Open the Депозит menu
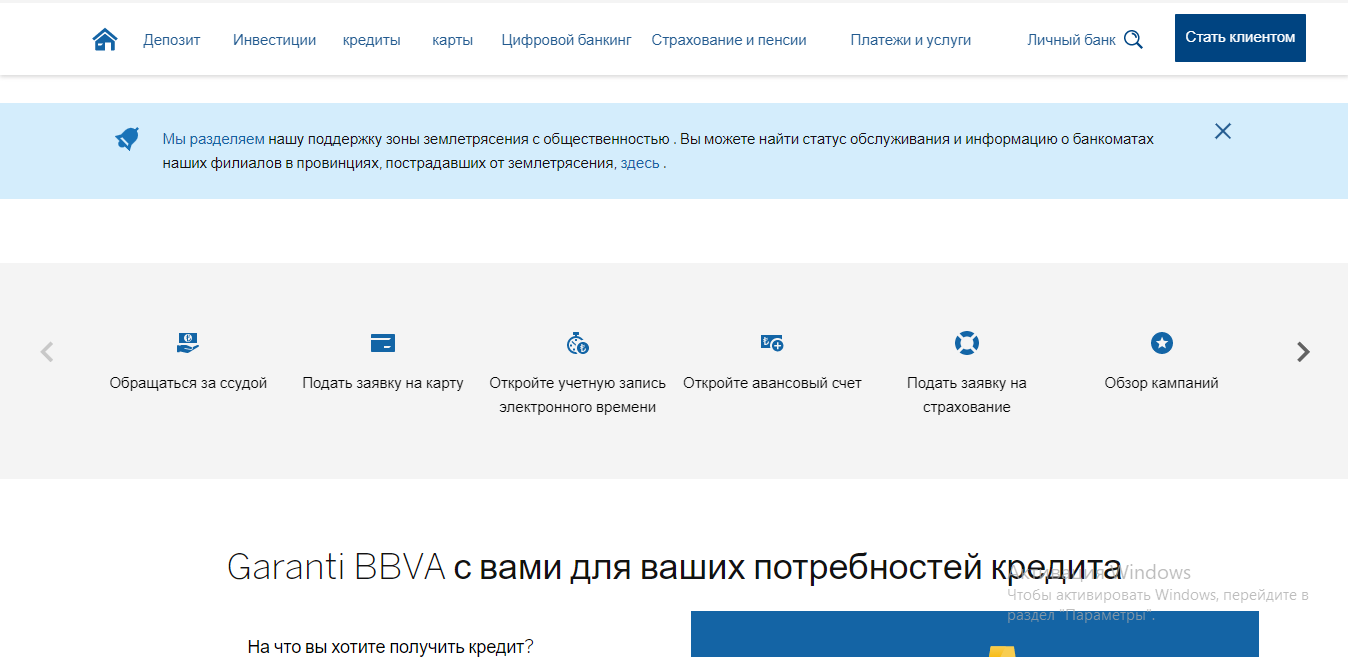This screenshot has height=657, width=1348. coord(171,40)
